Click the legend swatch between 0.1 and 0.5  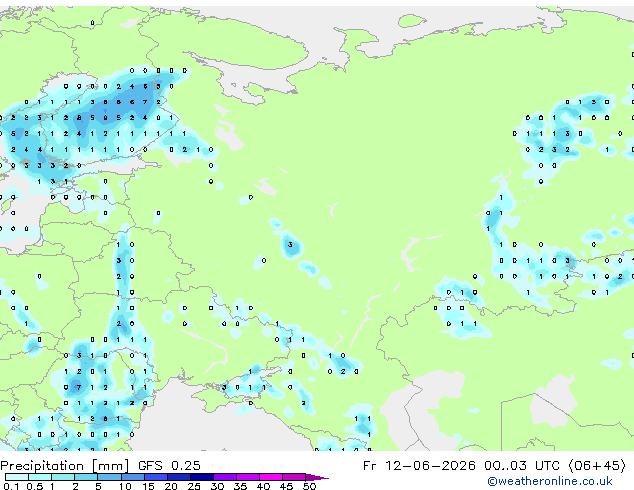tap(17, 477)
